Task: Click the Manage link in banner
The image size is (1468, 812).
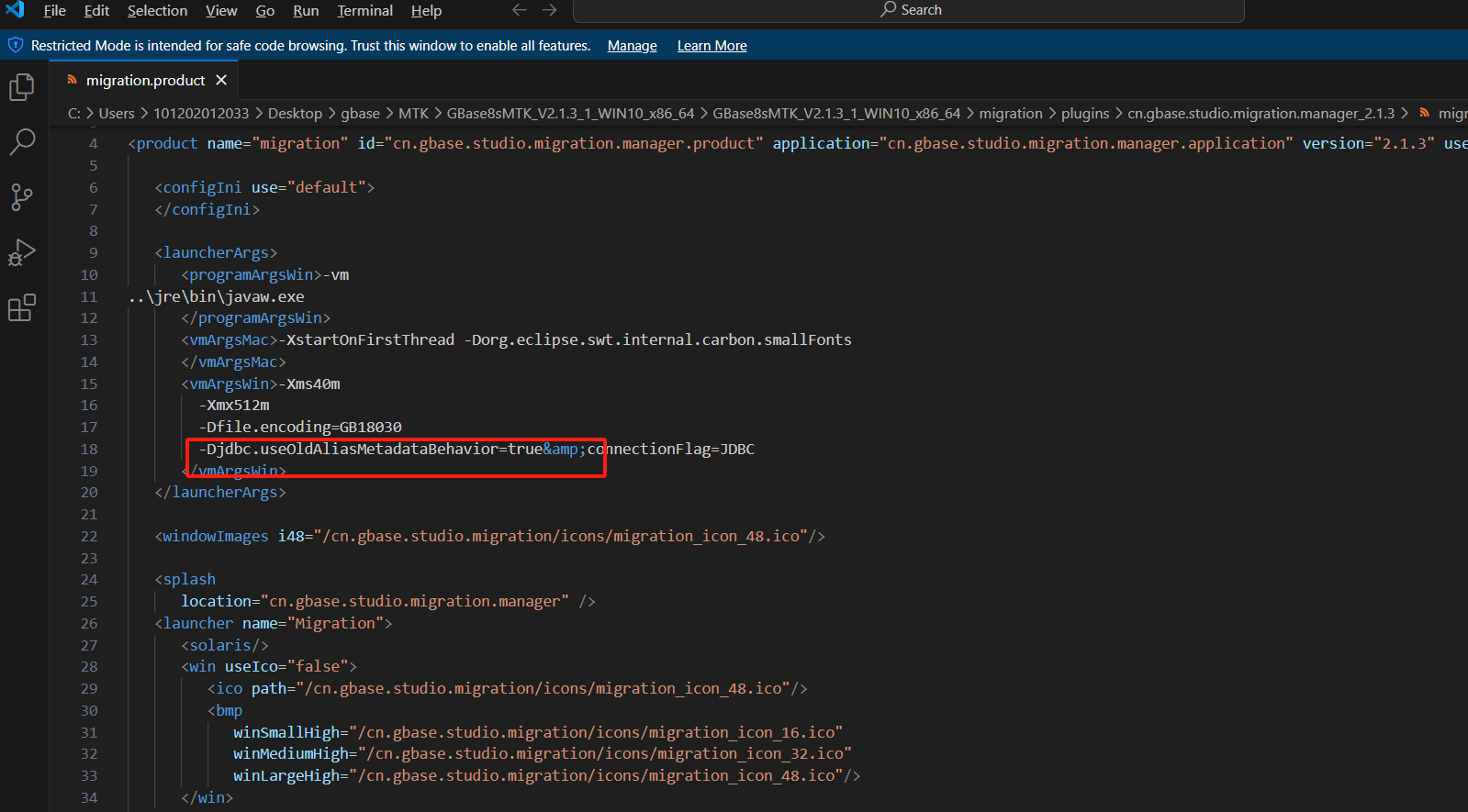Action: point(632,46)
